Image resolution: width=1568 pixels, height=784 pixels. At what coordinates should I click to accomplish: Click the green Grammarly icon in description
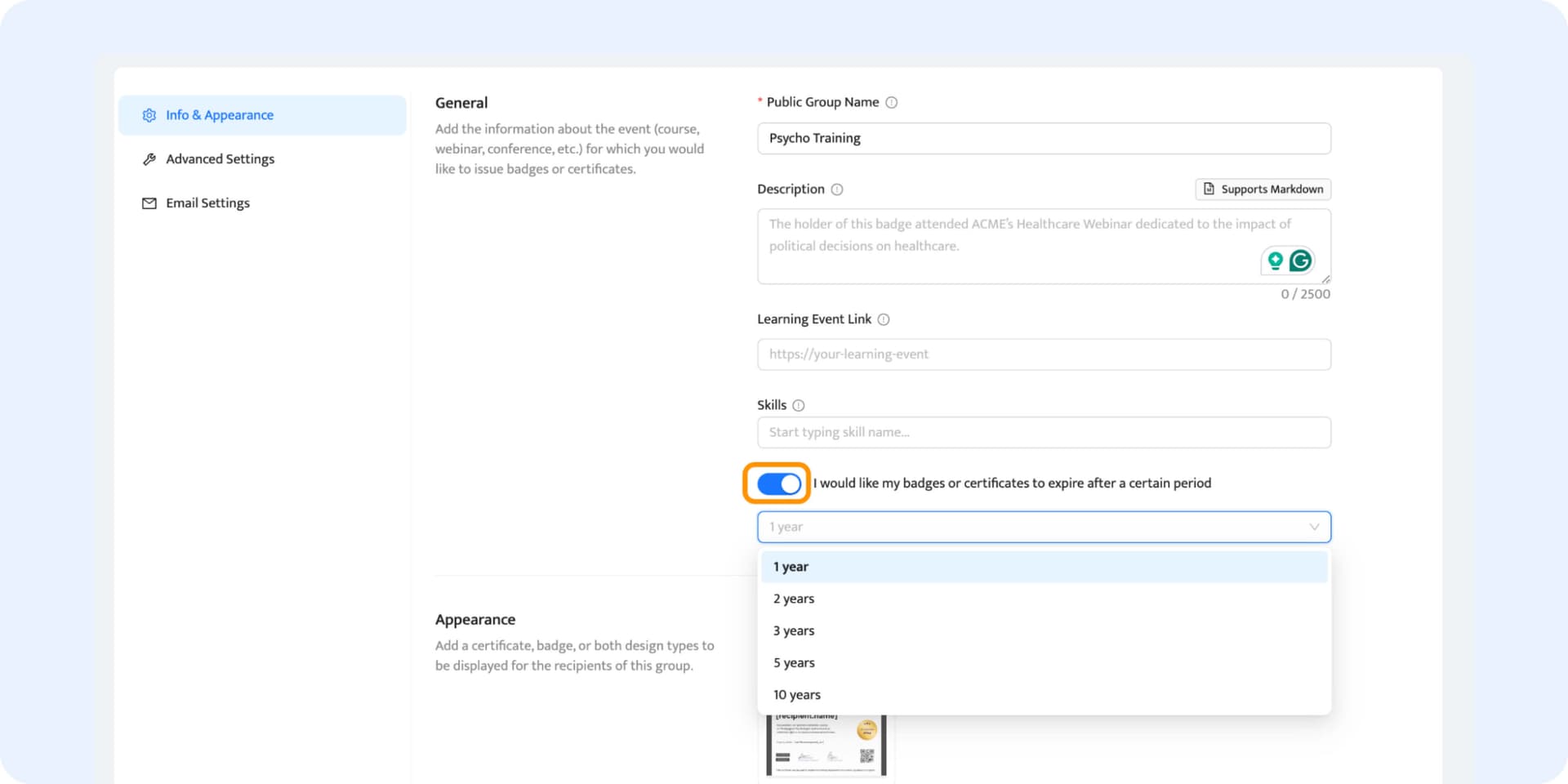(x=1300, y=261)
